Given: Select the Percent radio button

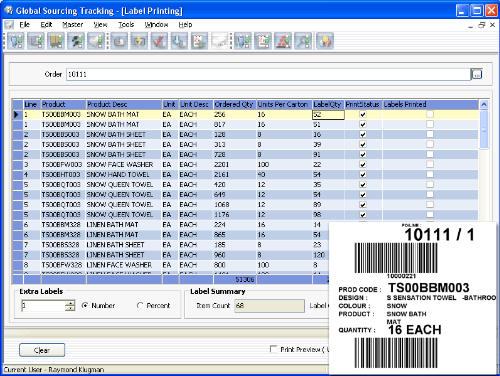Looking at the screenshot, I should (x=140, y=305).
